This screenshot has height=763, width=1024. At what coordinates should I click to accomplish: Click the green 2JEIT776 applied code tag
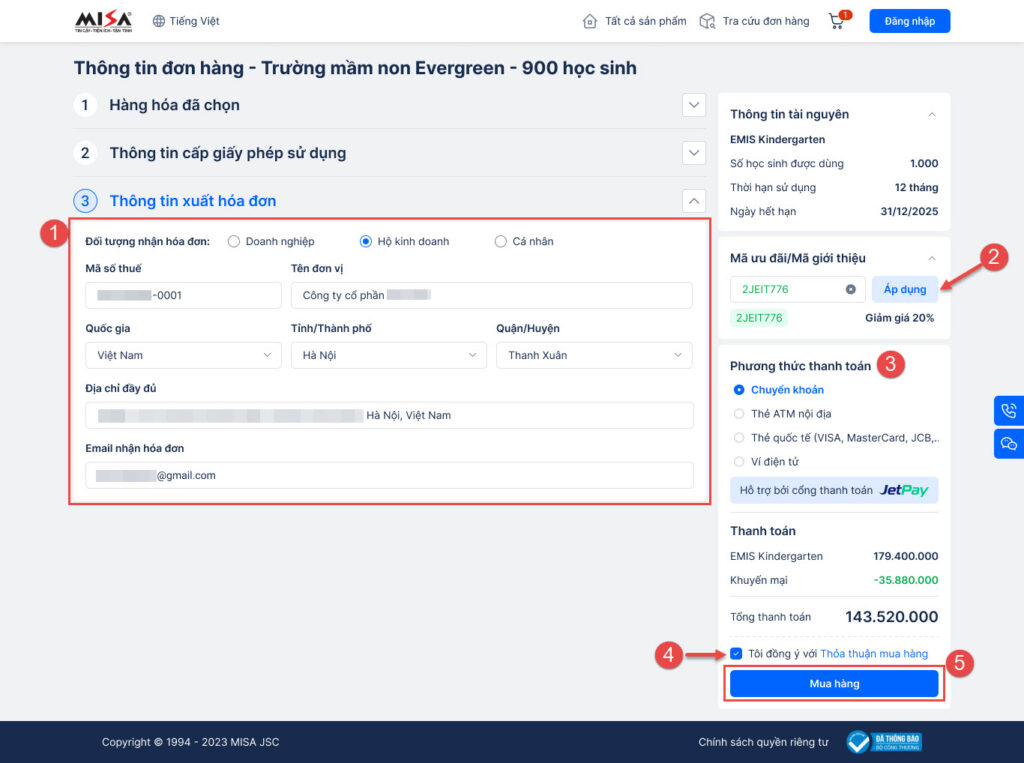click(759, 318)
